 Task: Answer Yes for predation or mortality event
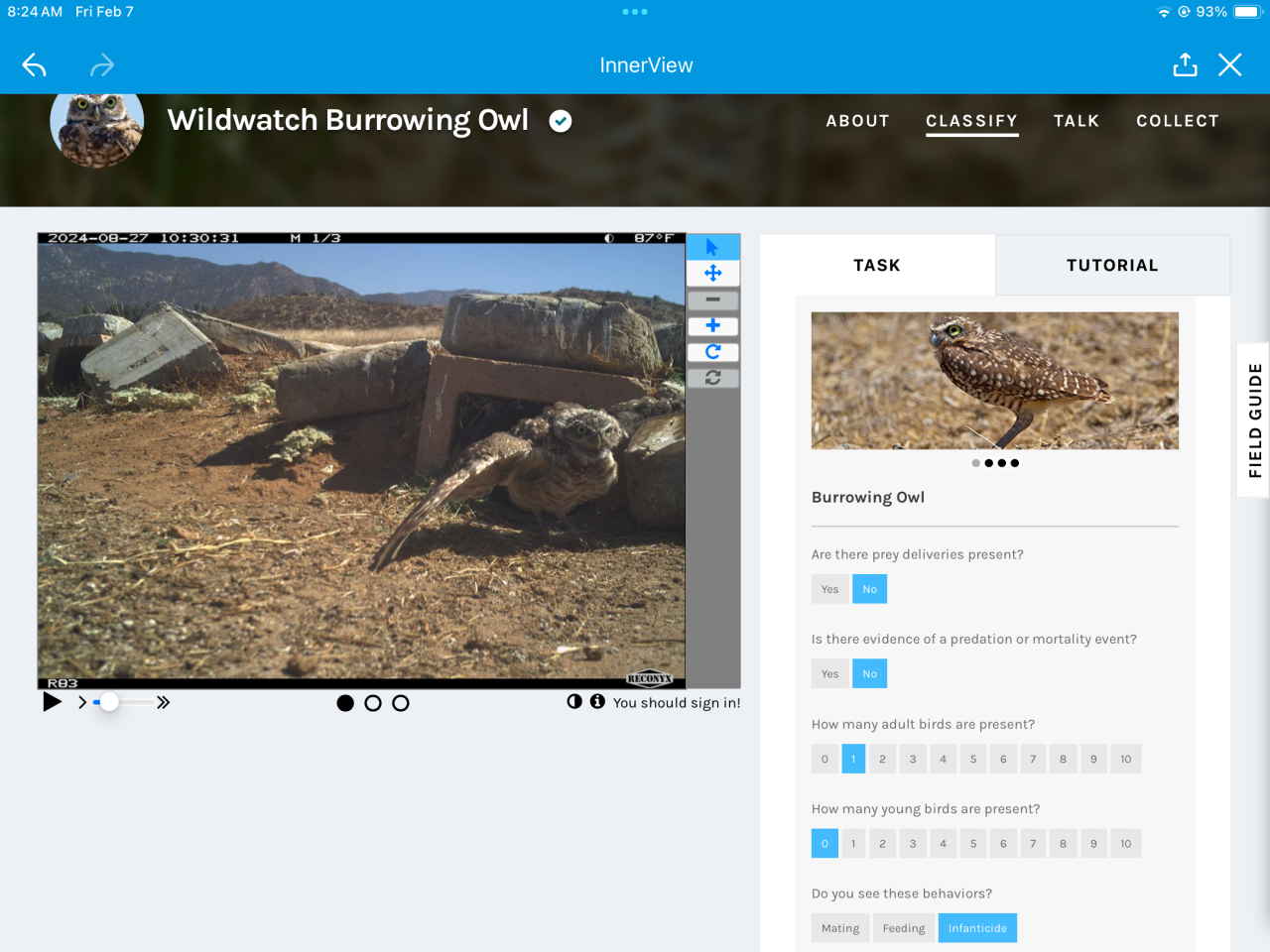point(830,673)
